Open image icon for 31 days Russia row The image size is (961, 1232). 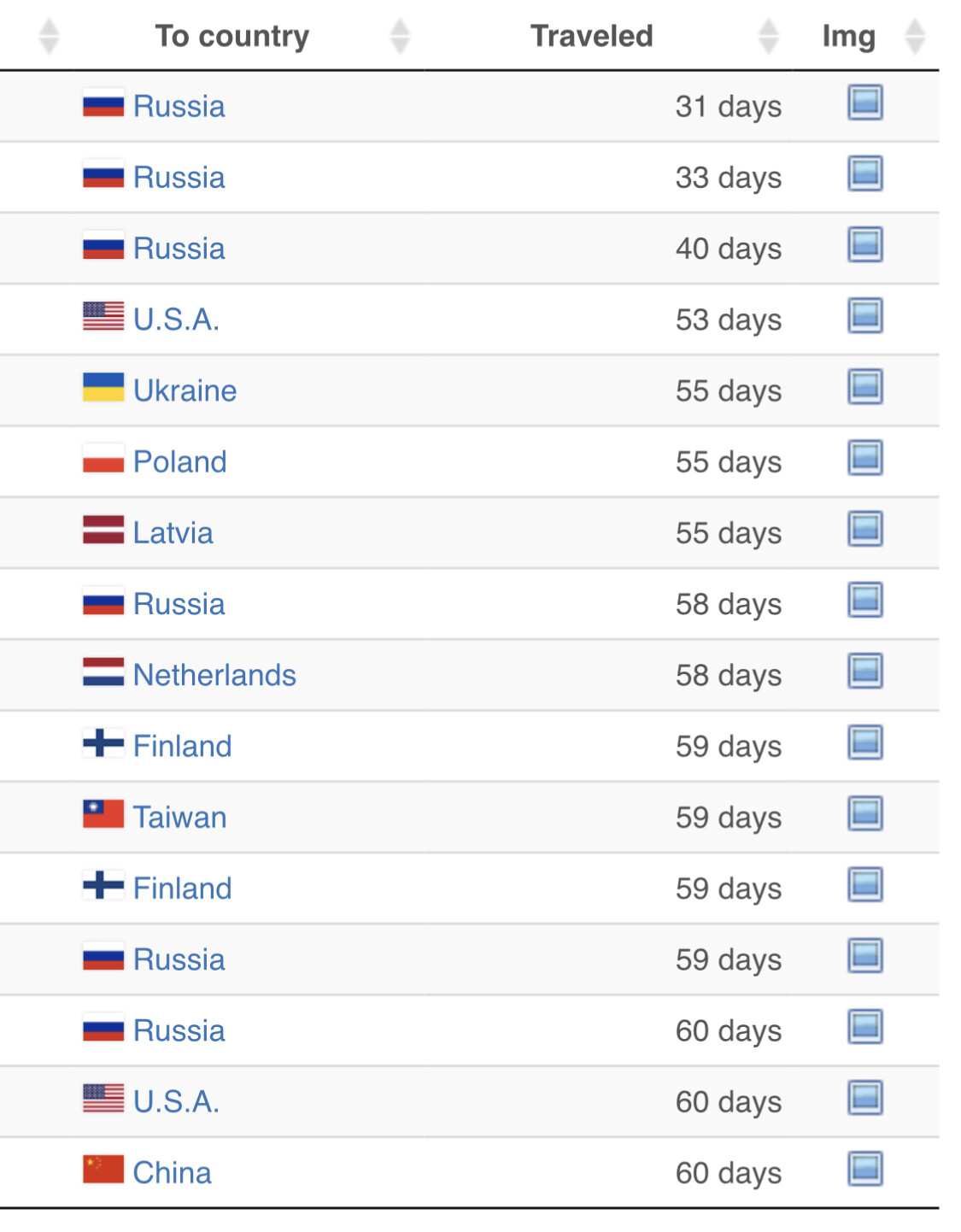pyautogui.click(x=864, y=103)
